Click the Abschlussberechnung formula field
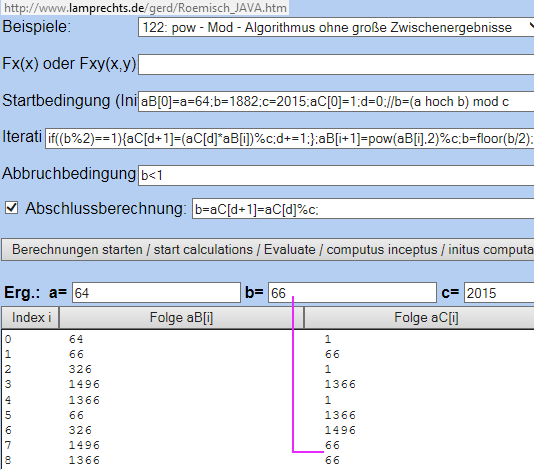This screenshot has width=534, height=470. point(363,209)
